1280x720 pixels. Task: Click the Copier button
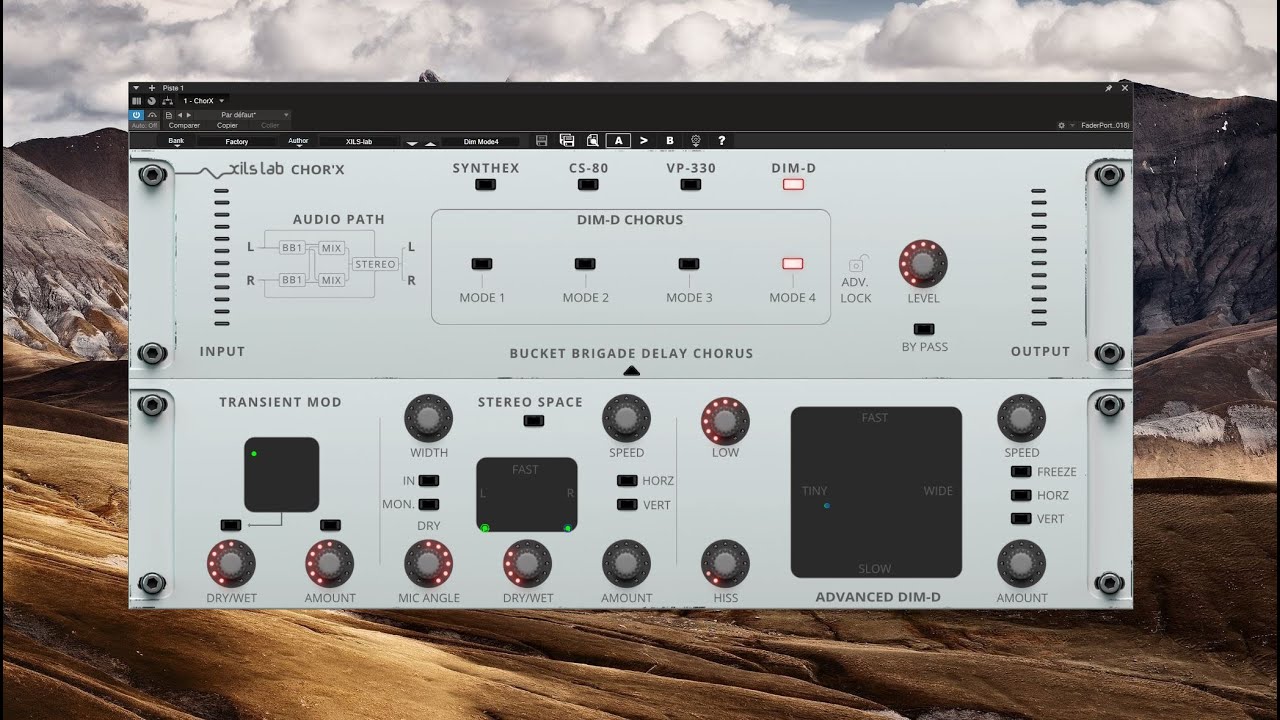[x=227, y=125]
